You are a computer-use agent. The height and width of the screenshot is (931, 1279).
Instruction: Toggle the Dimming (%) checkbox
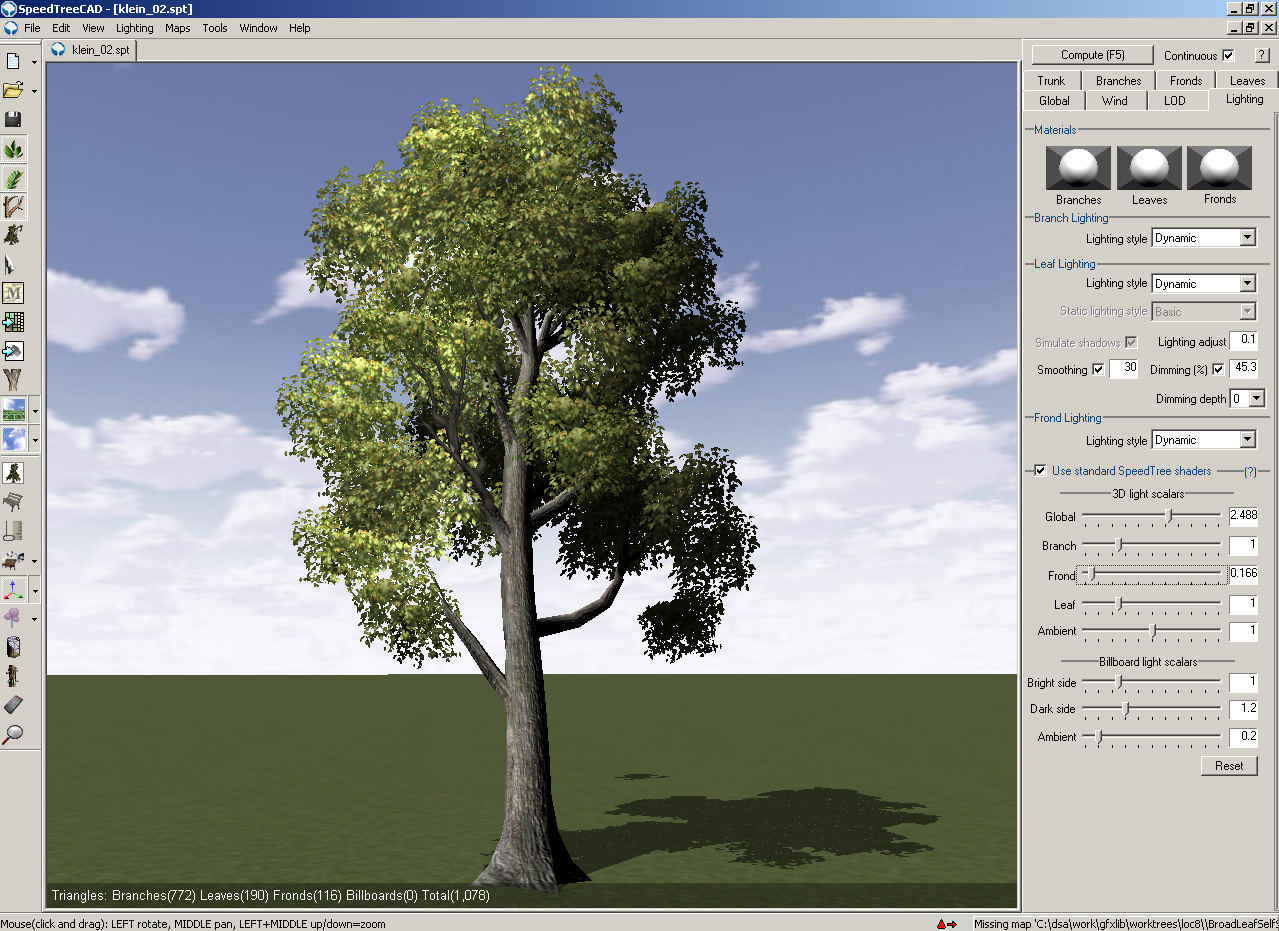click(1218, 369)
